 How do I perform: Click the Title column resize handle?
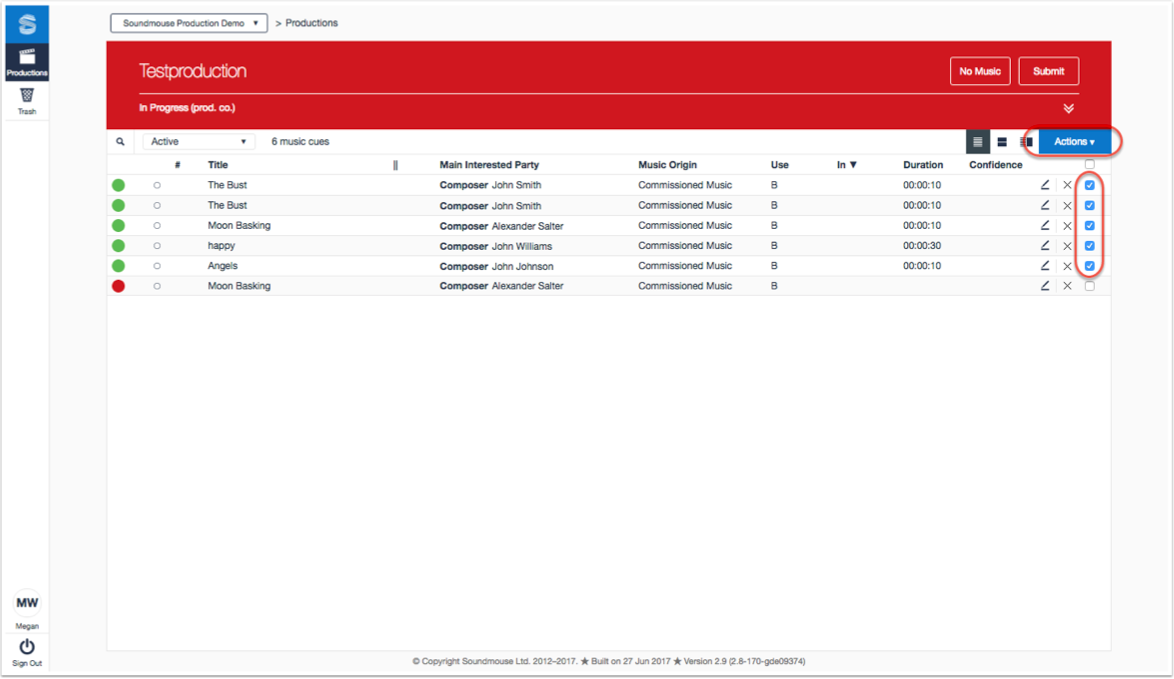click(x=395, y=165)
